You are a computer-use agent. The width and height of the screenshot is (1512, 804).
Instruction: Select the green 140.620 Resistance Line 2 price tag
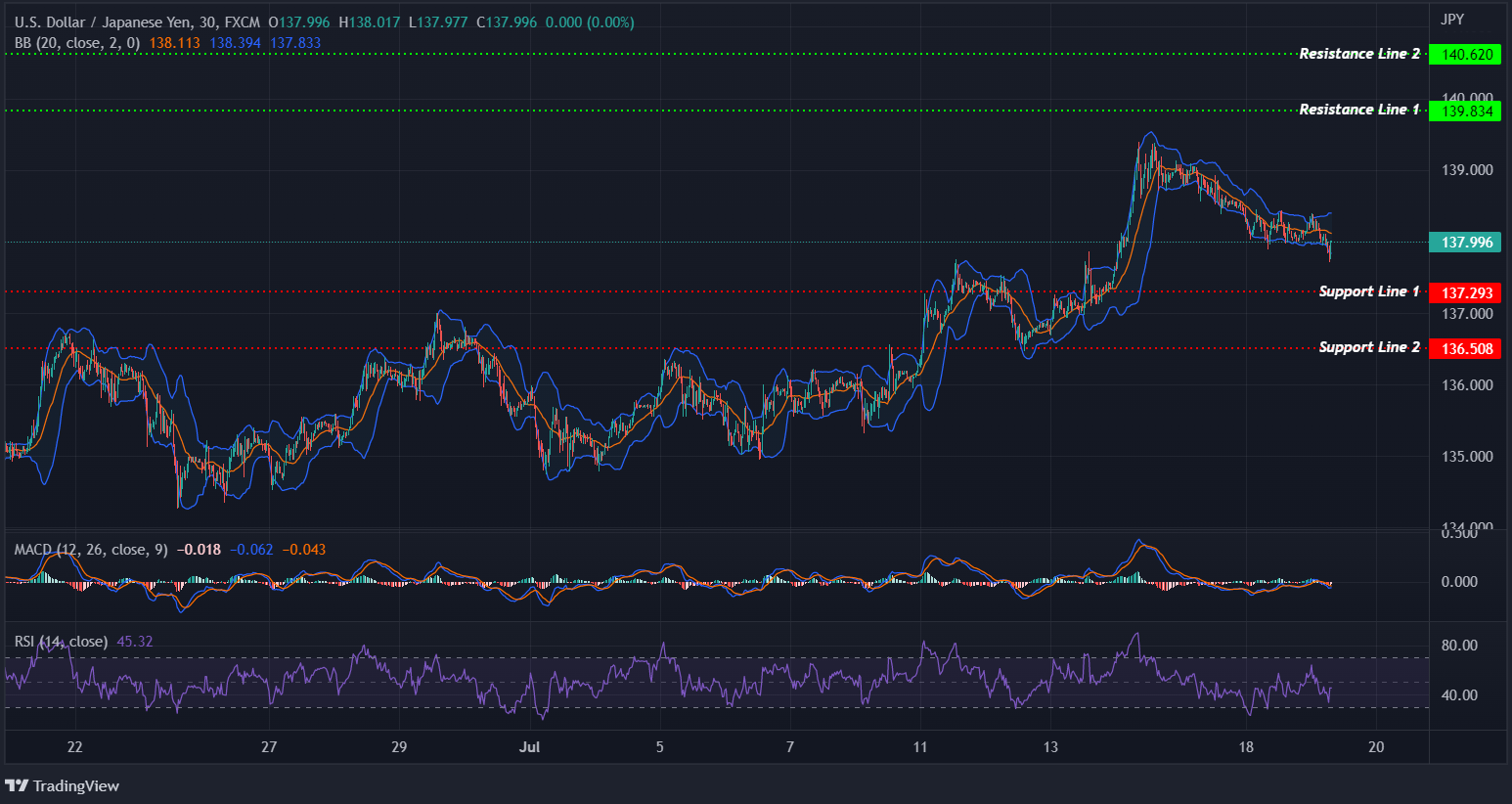[1465, 54]
